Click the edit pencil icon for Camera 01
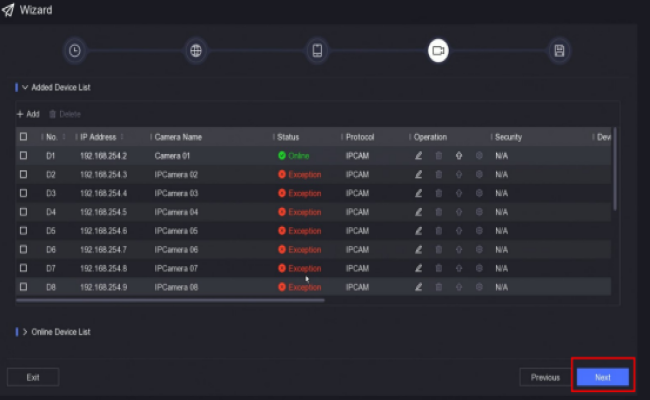The width and height of the screenshot is (650, 400). coord(419,156)
